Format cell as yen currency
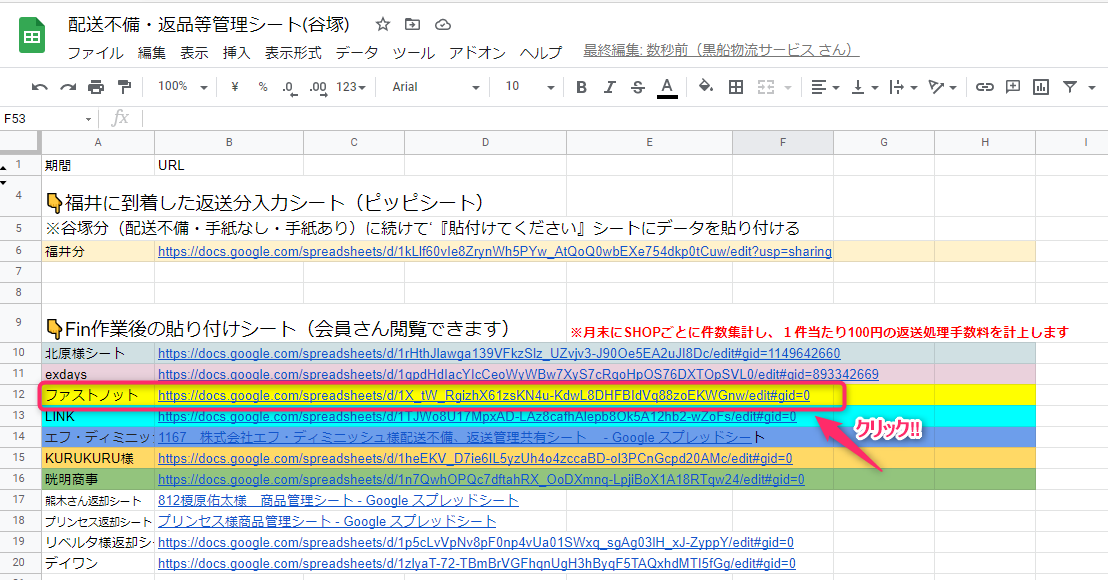The height and width of the screenshot is (580, 1108). pos(235,87)
